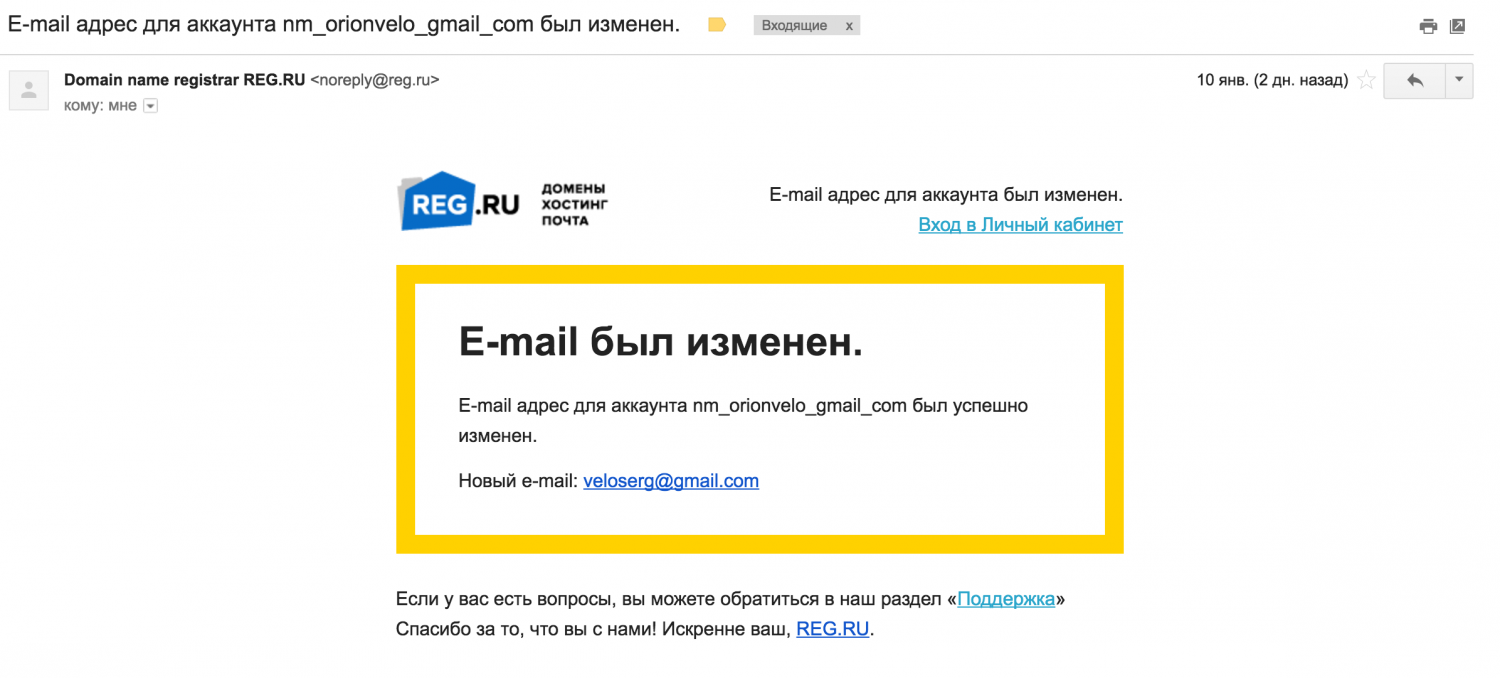Click the E-mail был изменен heading
The height and width of the screenshot is (678, 1500).
pos(660,342)
